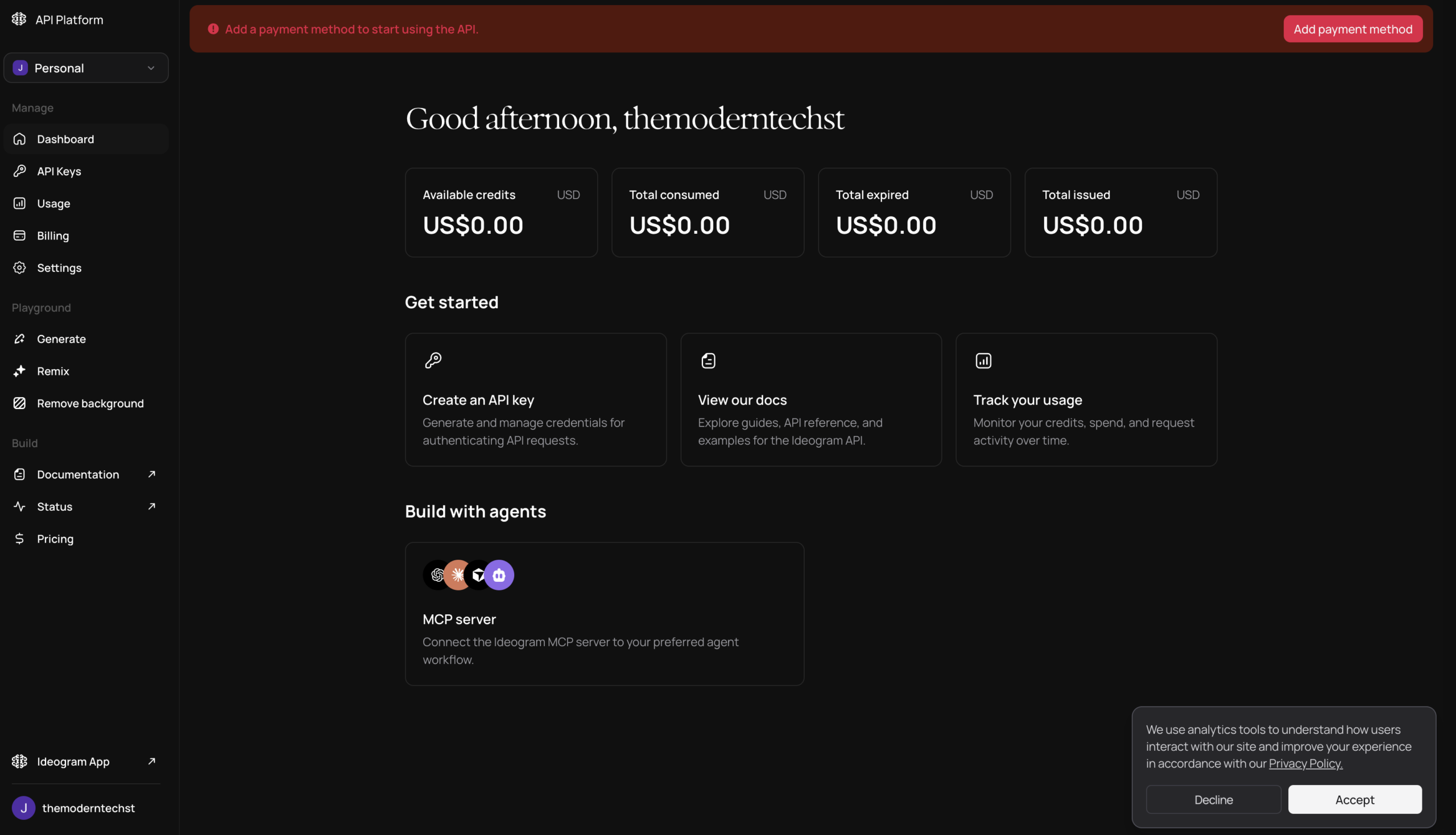Open the Privacy Policy link
The height and width of the screenshot is (835, 1456).
[x=1305, y=763]
